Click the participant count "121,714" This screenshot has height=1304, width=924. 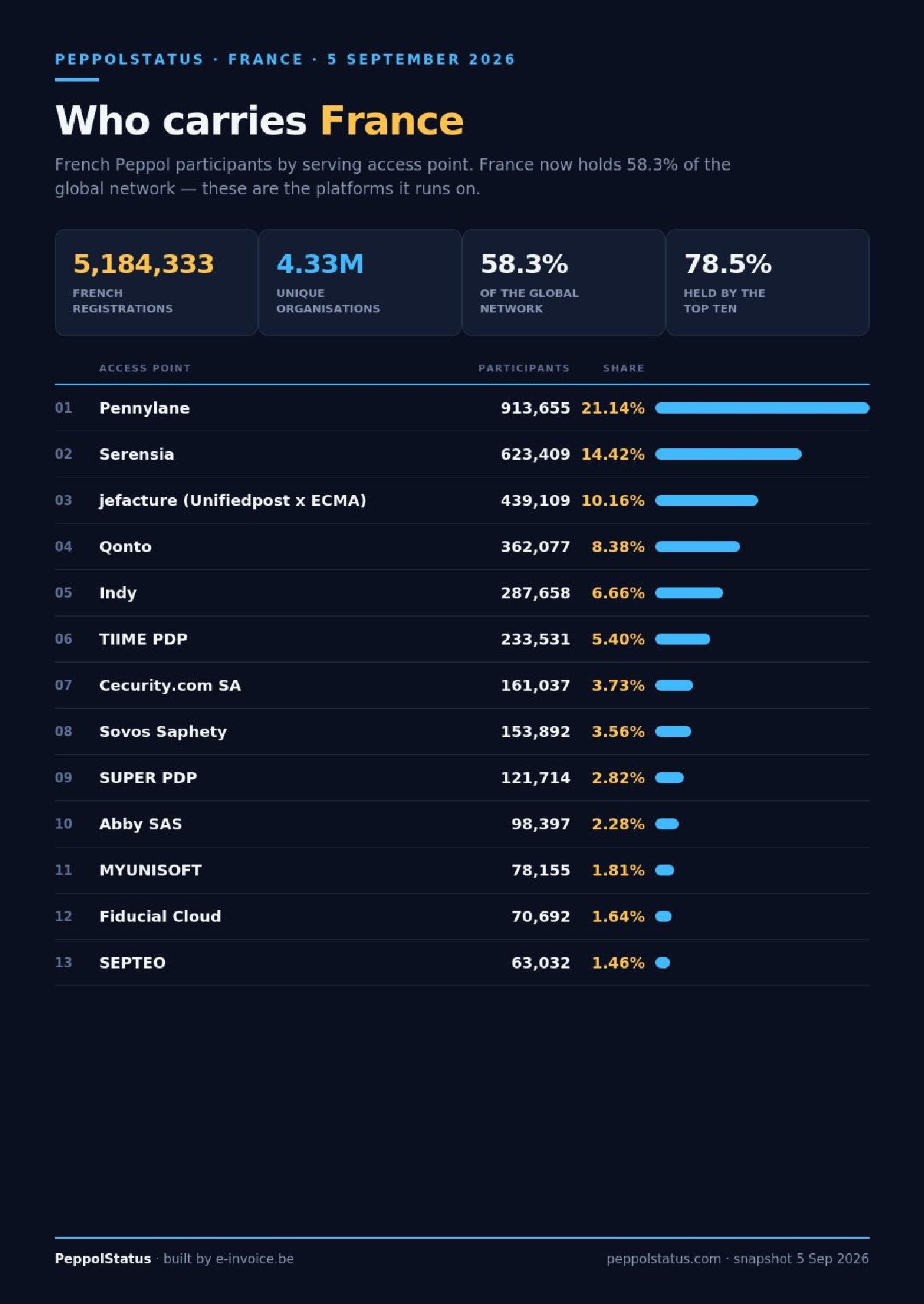coord(536,778)
